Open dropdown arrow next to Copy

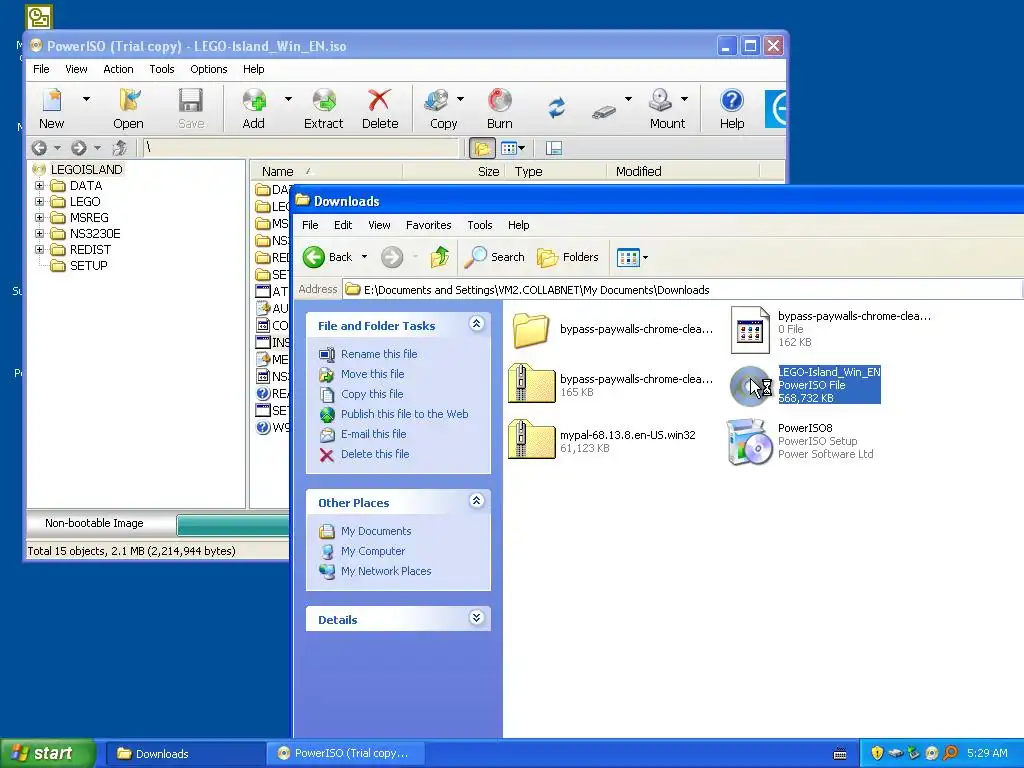coord(460,99)
